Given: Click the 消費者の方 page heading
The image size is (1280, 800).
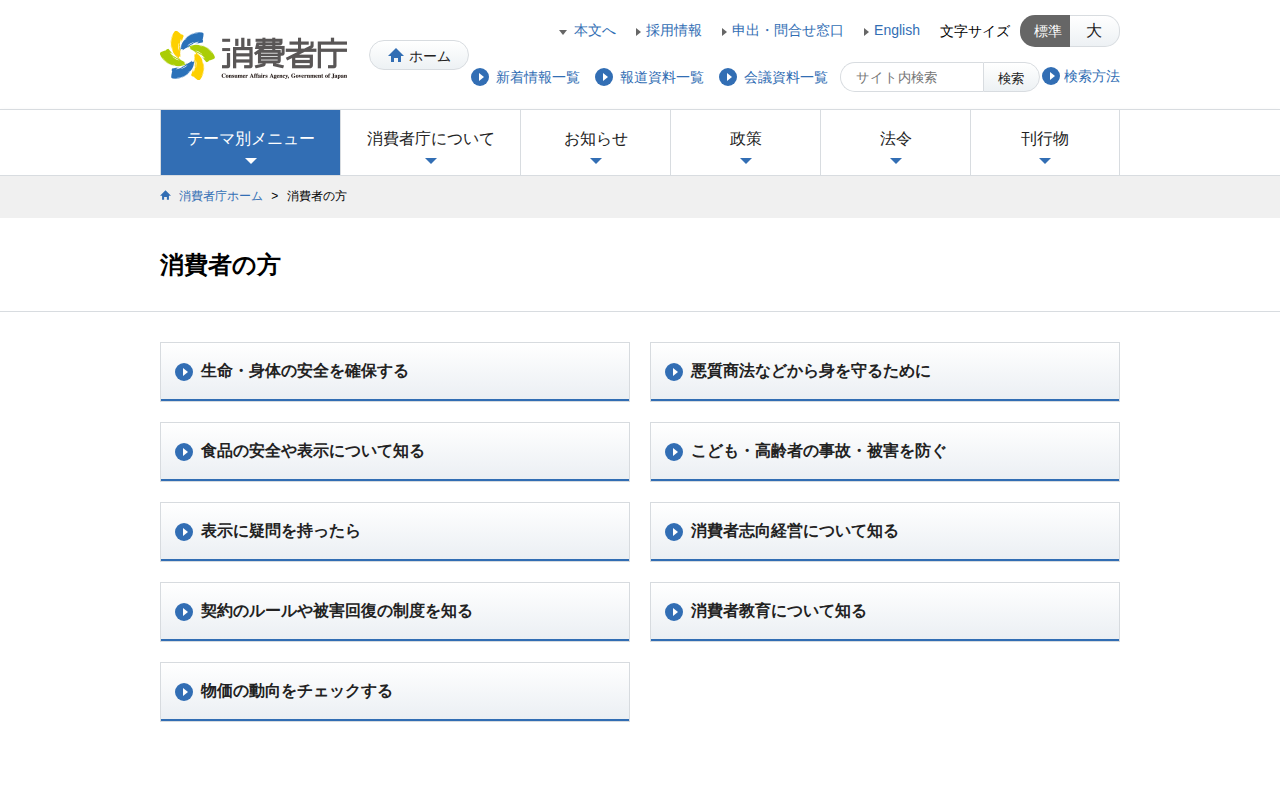Looking at the screenshot, I should coord(220,265).
